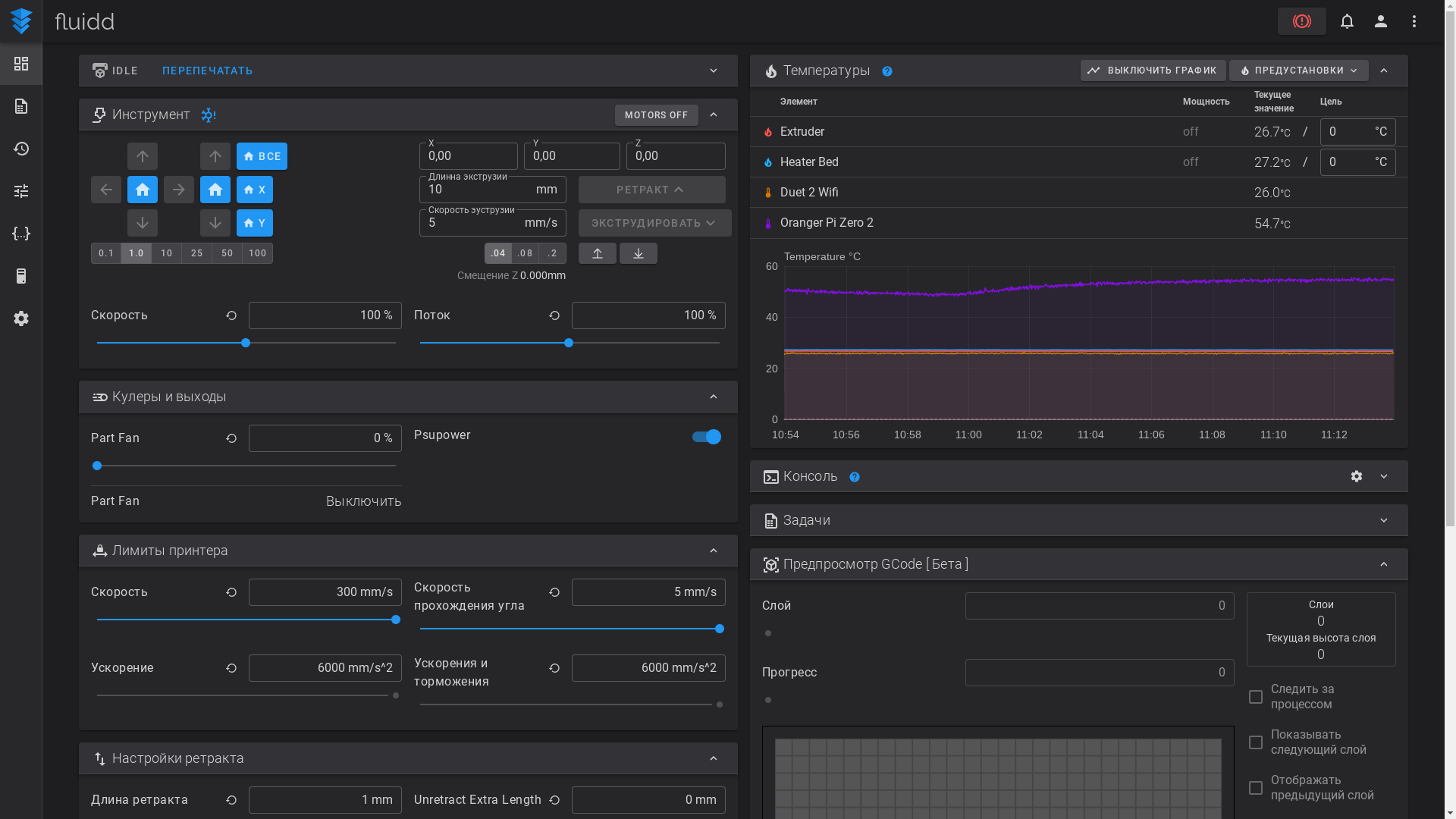Viewport: 1456px width, 819px height.
Task: Check 'Показывать следующий слой' option
Action: (x=1256, y=742)
